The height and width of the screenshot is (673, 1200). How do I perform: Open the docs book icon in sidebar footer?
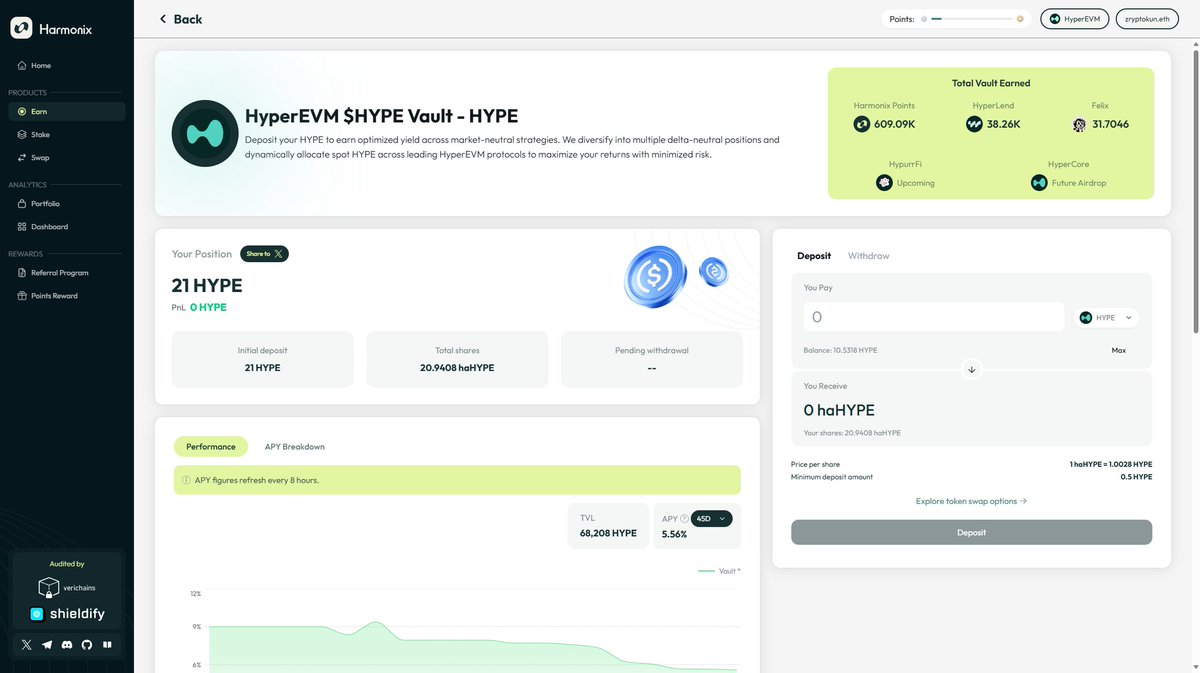[x=106, y=645]
